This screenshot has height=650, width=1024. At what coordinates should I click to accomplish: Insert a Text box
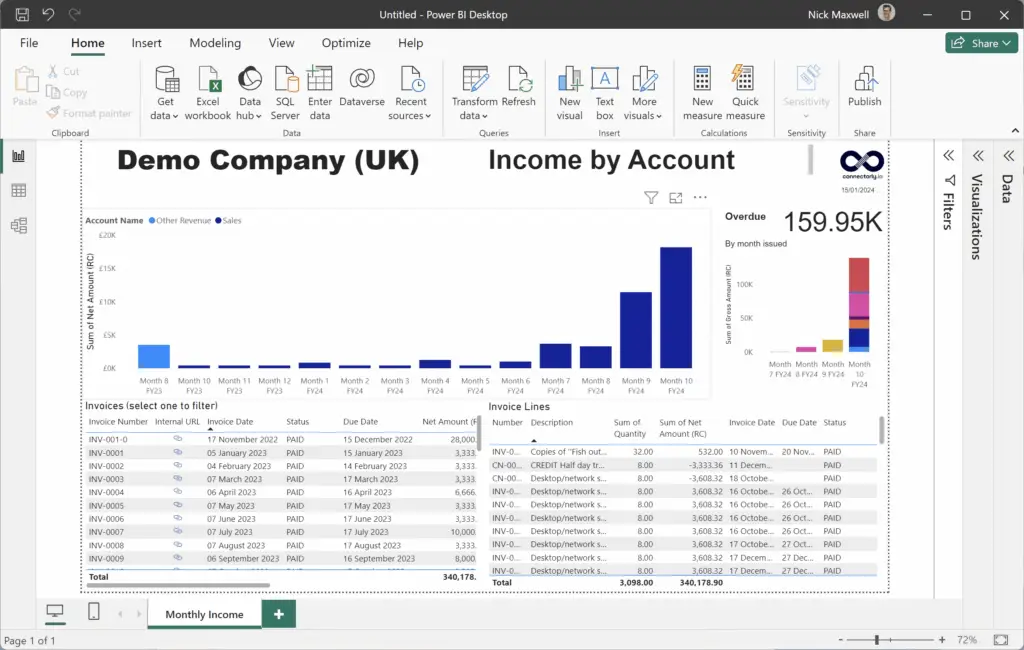605,80
